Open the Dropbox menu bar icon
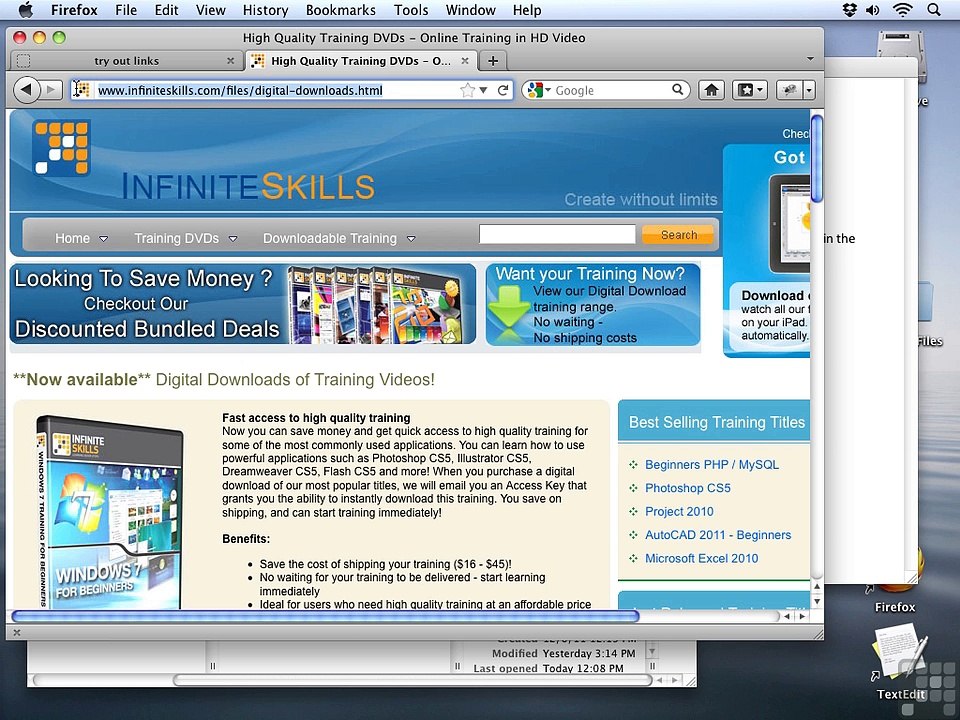This screenshot has height=720, width=960. [x=849, y=10]
